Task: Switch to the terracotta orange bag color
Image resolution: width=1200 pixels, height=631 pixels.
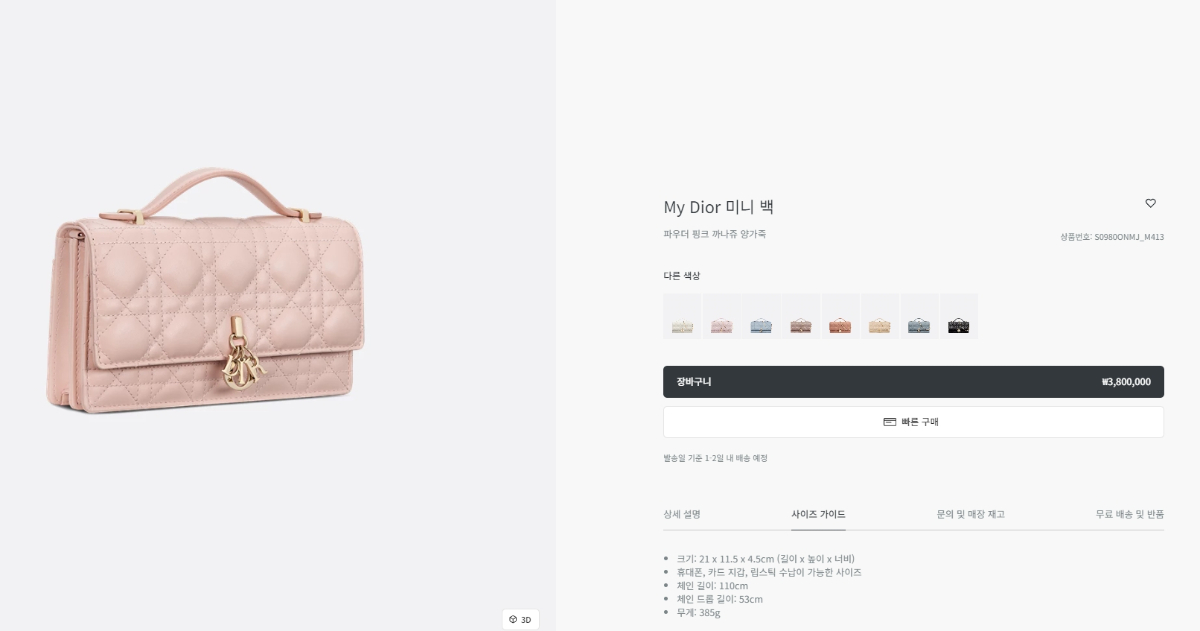Action: click(x=840, y=317)
